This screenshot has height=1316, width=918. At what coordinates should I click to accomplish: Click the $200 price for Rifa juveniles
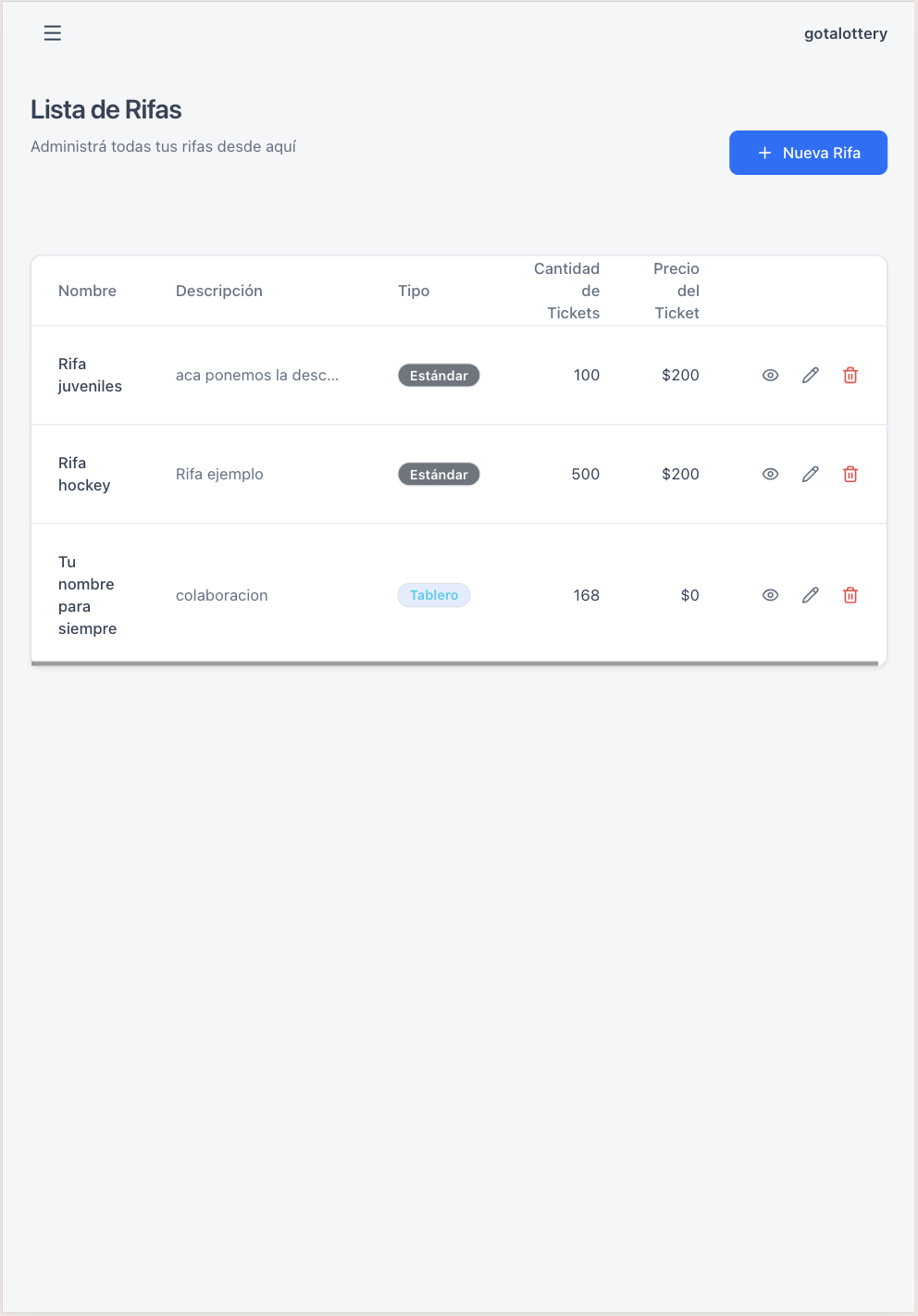[680, 375]
